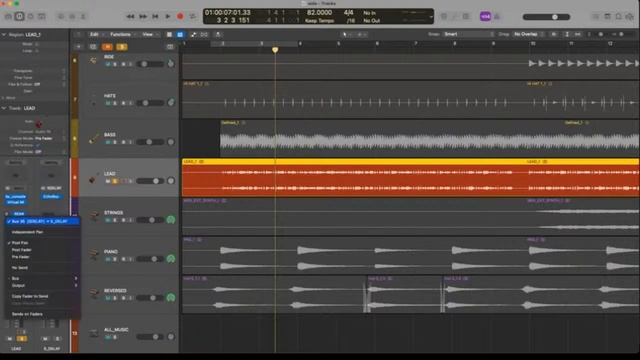Click the BASS track guitar icon
Image resolution: width=640 pixels, height=360 pixels.
coord(93,139)
